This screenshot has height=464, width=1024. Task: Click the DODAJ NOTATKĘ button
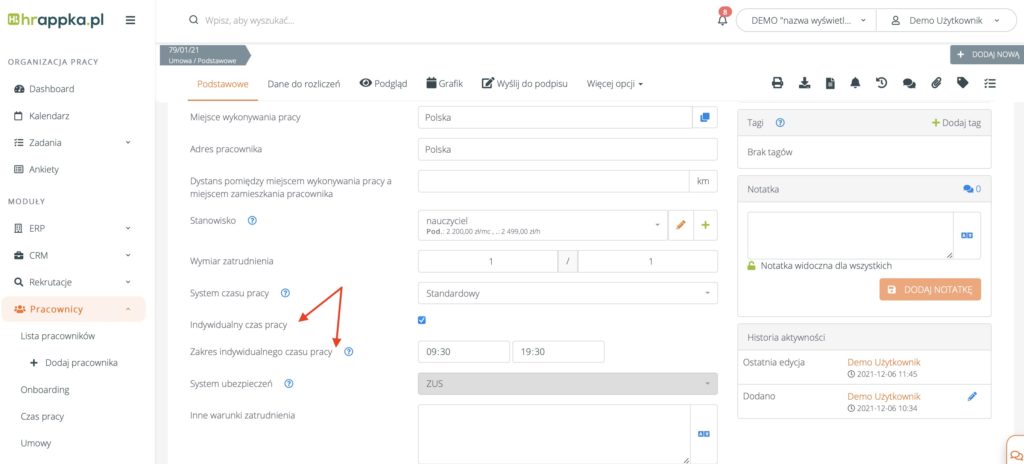click(930, 289)
